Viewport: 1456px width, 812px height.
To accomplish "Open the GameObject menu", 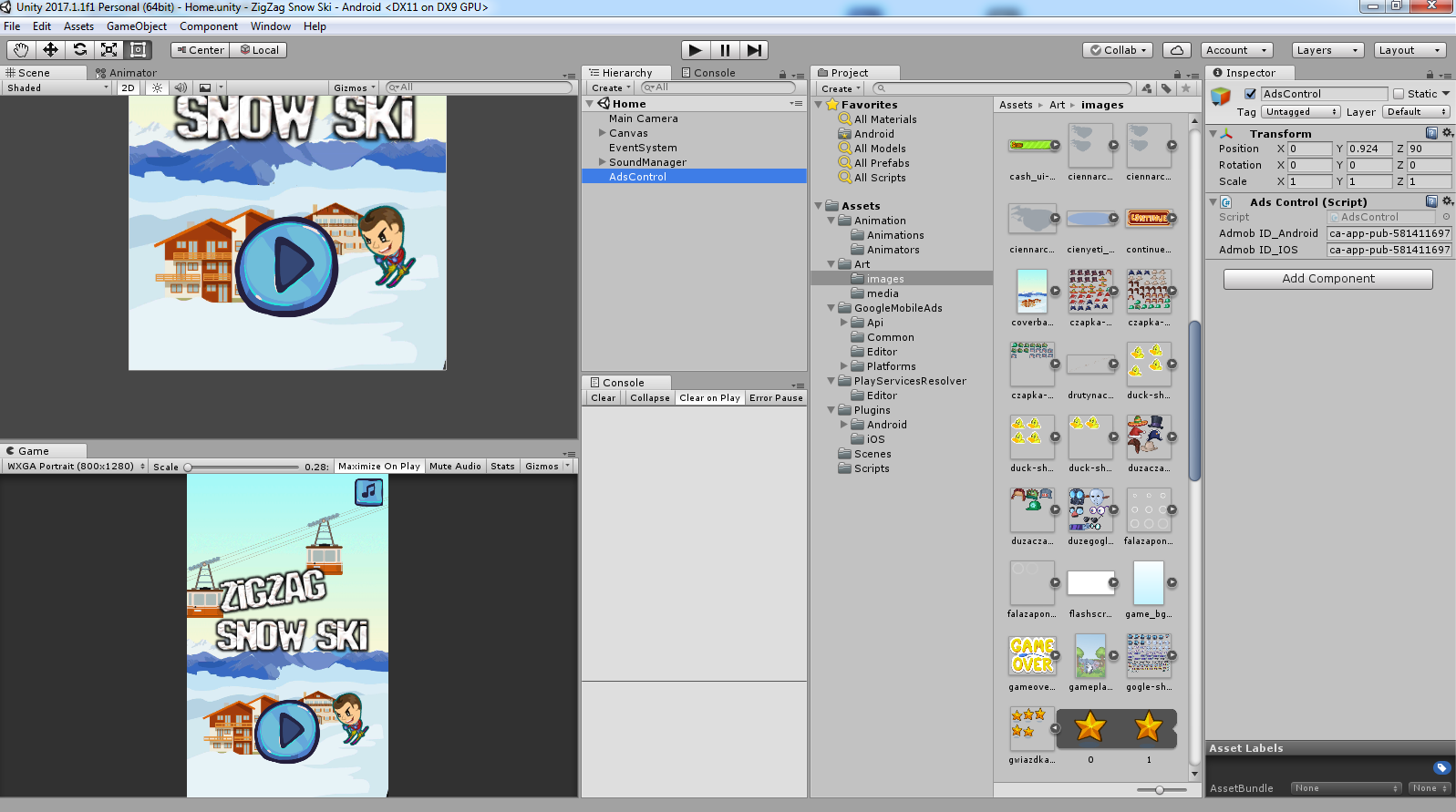I will point(136,26).
